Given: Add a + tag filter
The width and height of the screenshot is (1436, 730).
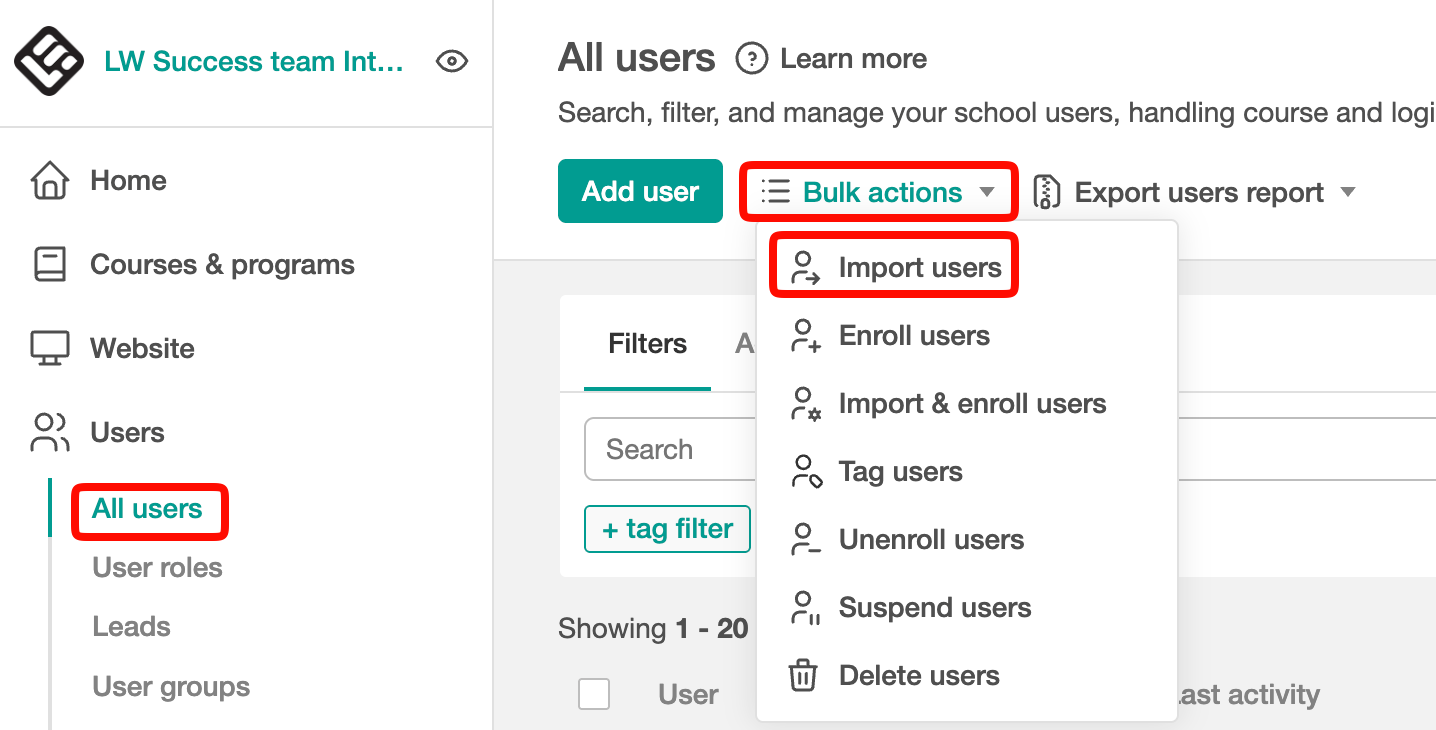Looking at the screenshot, I should click(x=667, y=529).
